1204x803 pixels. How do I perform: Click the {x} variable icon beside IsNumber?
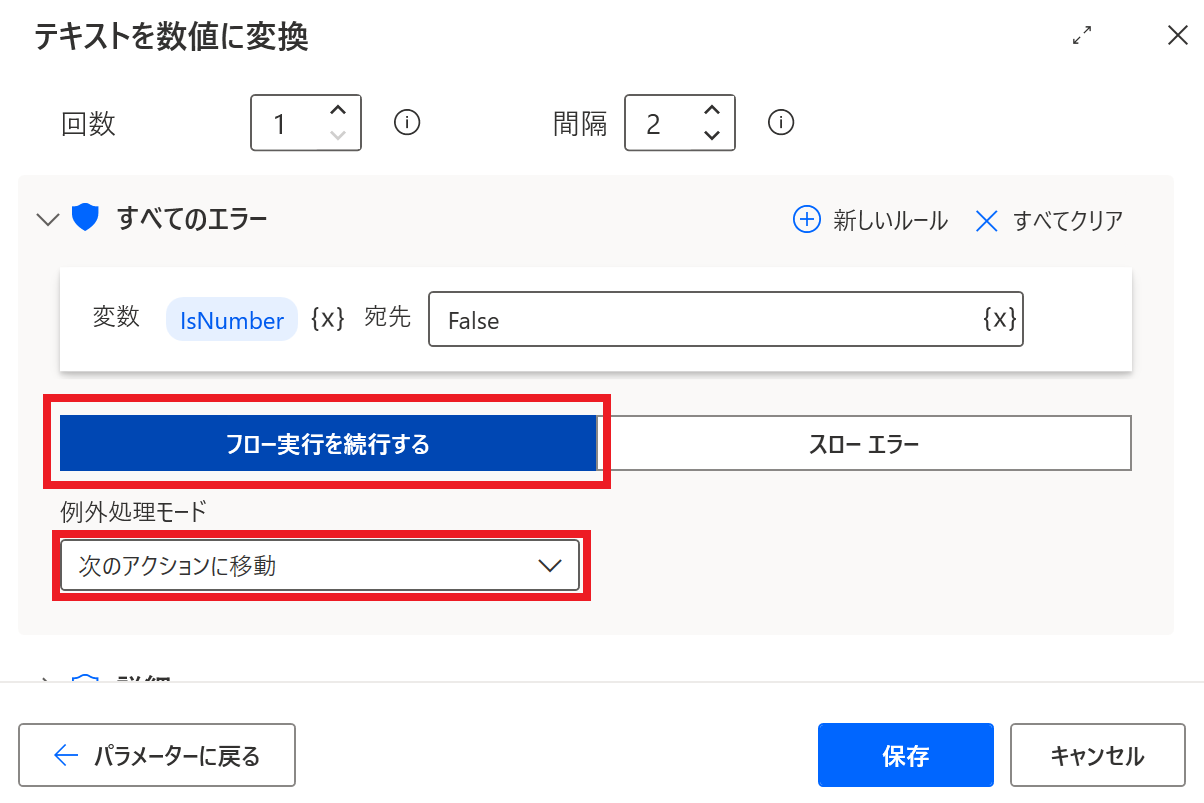(x=328, y=319)
